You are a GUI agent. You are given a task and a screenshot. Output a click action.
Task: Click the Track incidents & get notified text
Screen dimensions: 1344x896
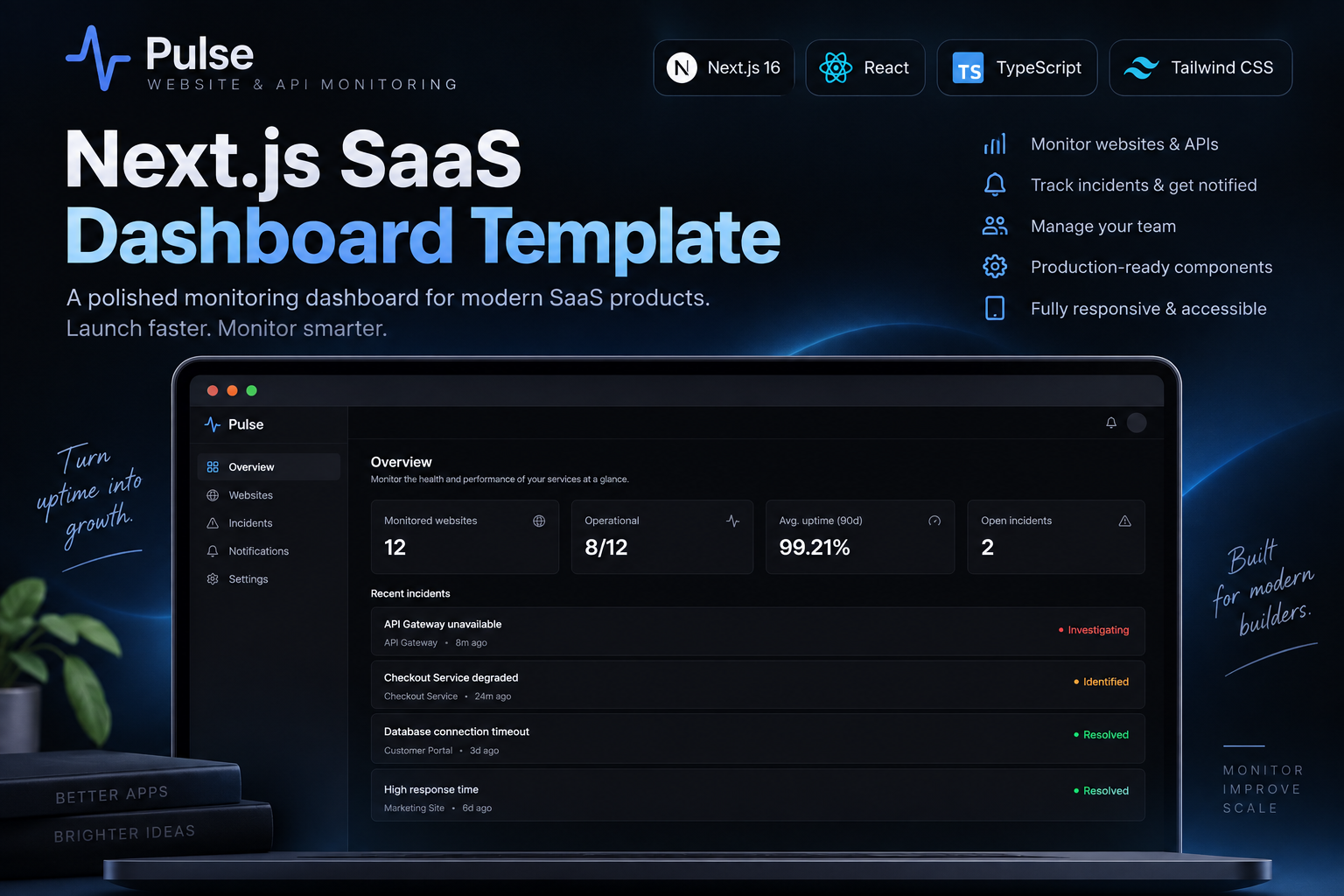pos(1144,185)
